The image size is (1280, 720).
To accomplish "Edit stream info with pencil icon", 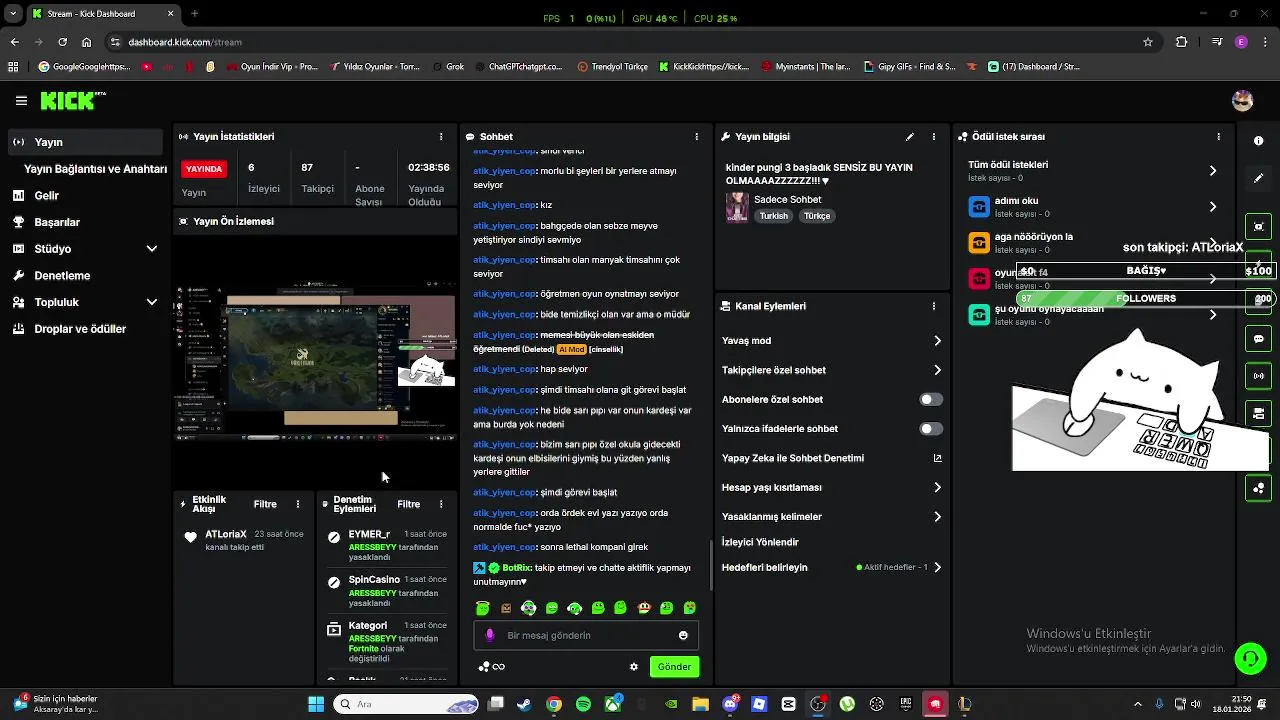I will (x=910, y=136).
